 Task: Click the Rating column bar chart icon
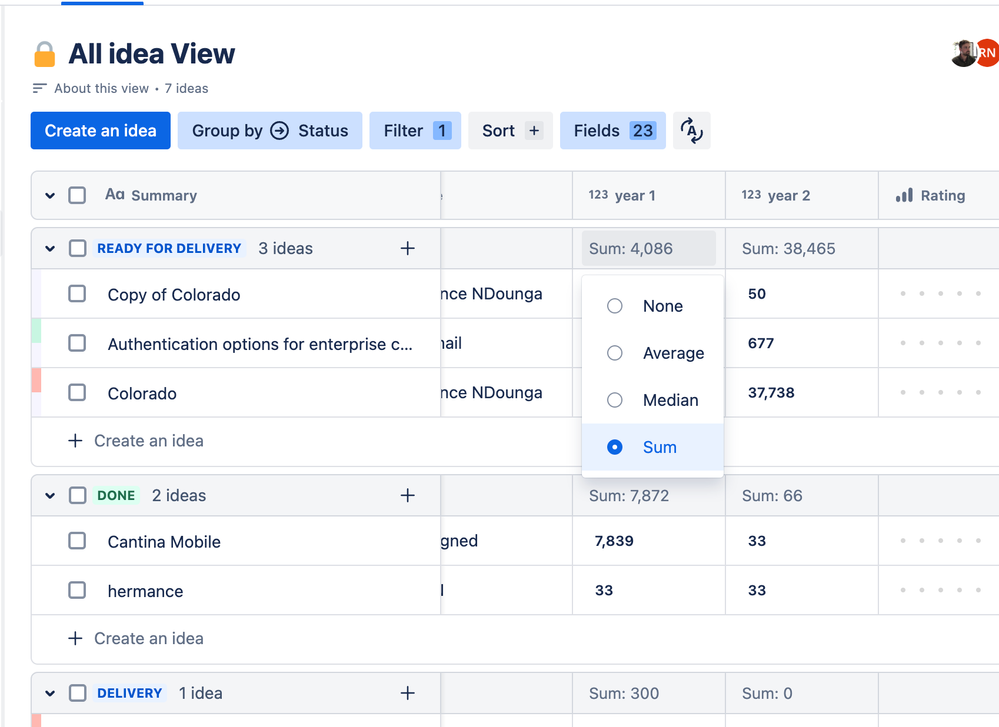point(904,195)
